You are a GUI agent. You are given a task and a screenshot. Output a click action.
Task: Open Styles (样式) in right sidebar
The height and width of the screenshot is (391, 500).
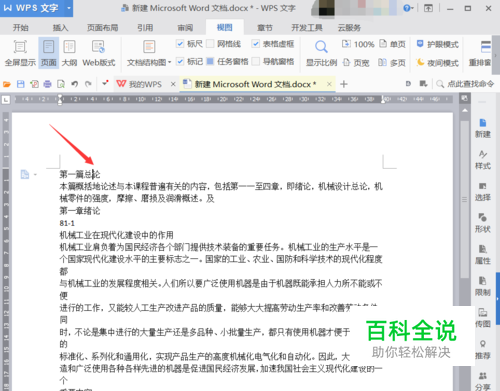coord(483,160)
